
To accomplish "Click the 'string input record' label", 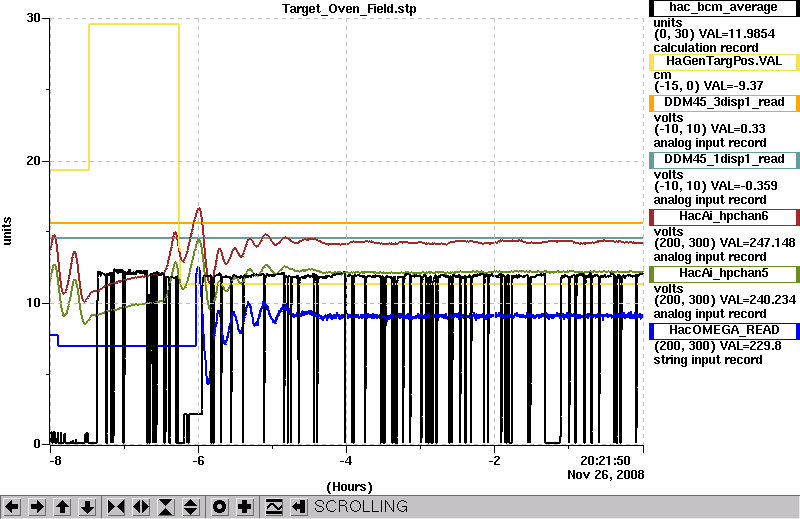I will click(x=708, y=360).
